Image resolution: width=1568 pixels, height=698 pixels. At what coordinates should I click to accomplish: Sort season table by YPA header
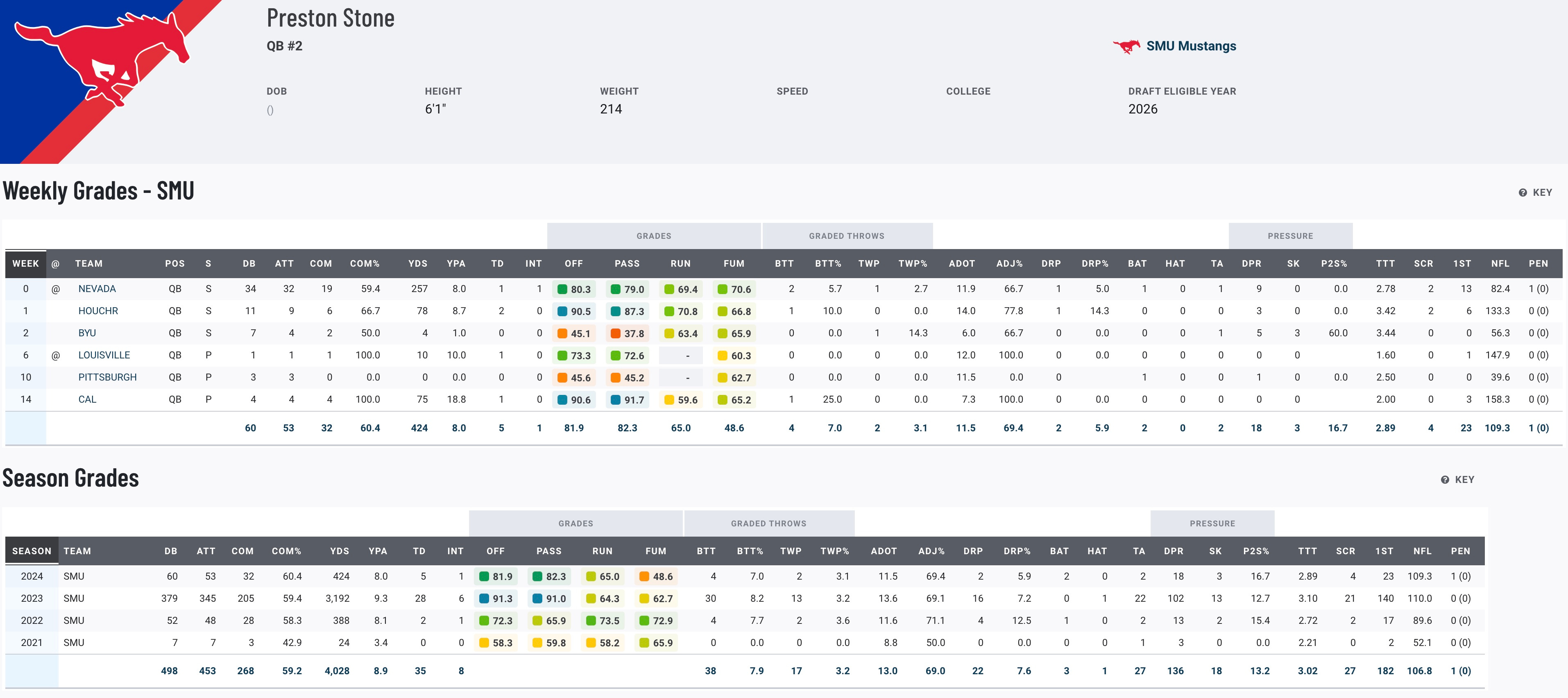377,551
